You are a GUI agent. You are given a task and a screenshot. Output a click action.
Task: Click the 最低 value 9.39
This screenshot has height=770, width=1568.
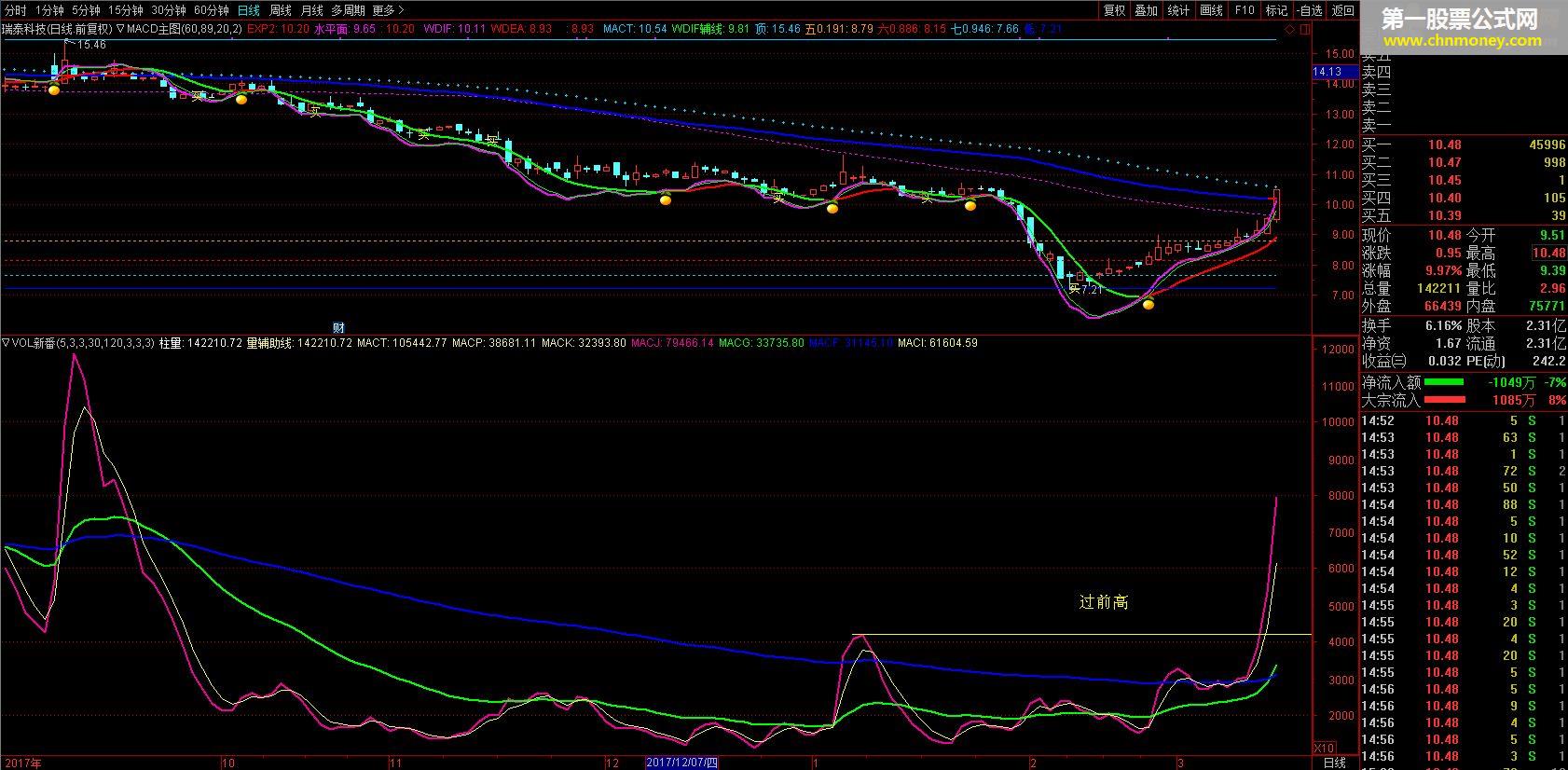[1552, 270]
